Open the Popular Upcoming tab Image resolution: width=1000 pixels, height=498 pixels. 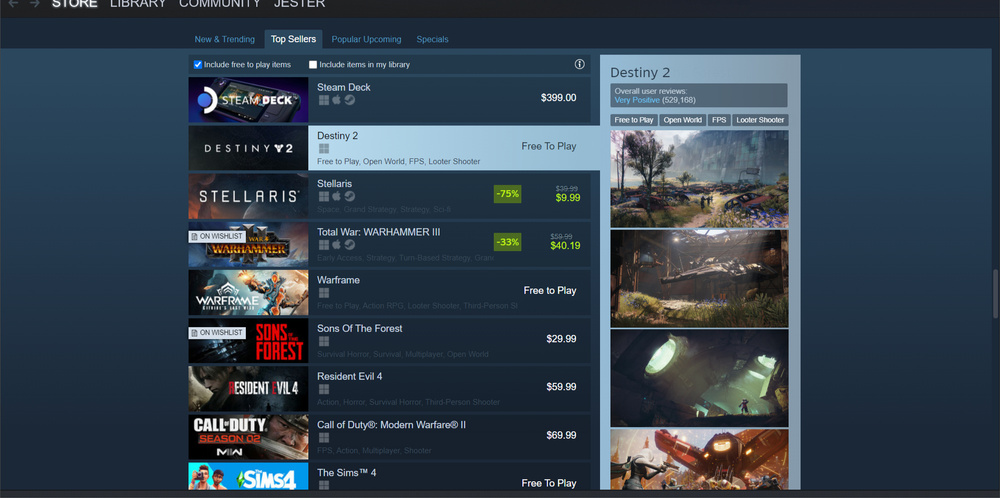366,40
